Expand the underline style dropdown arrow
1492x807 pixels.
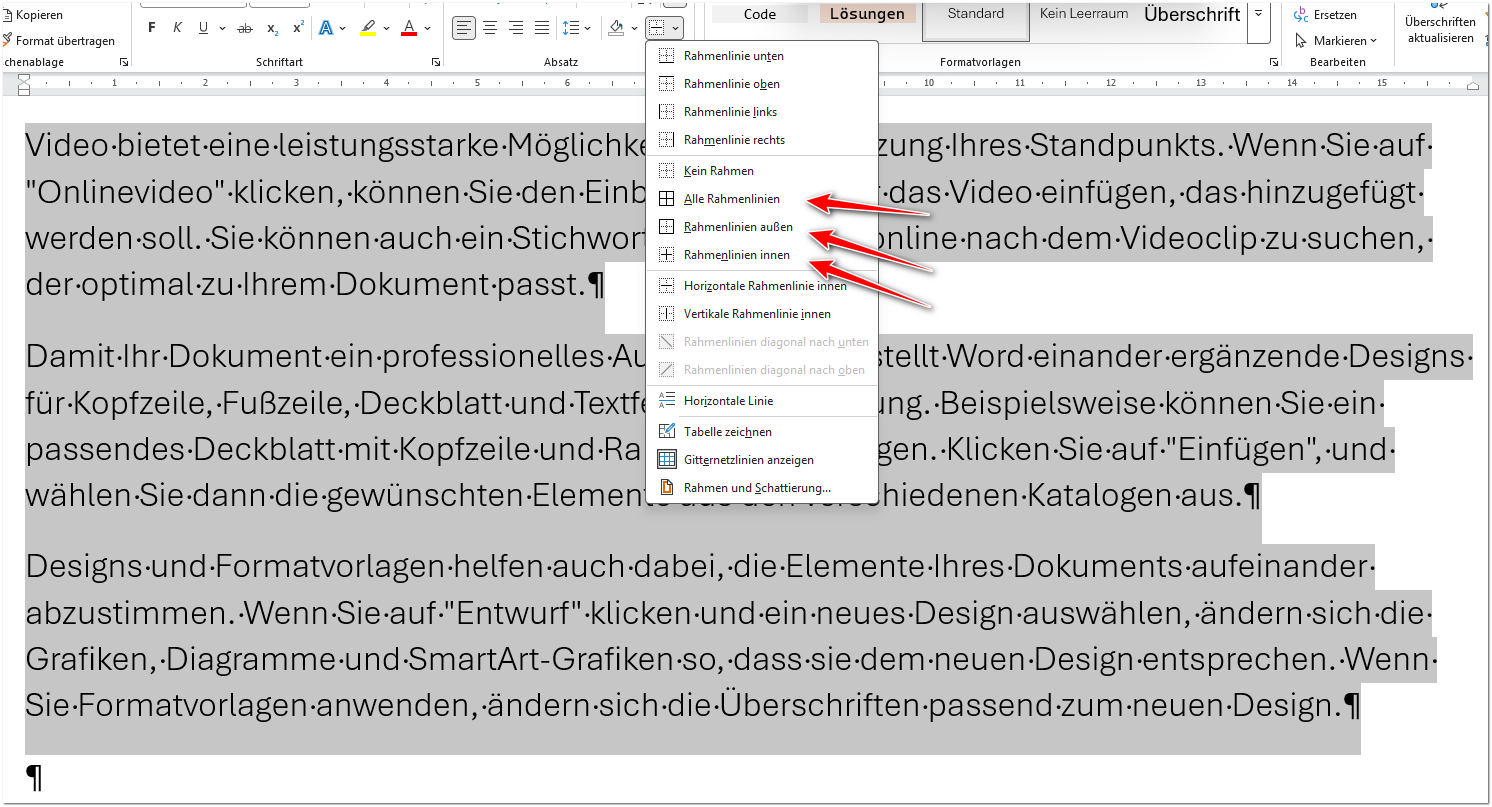222,28
